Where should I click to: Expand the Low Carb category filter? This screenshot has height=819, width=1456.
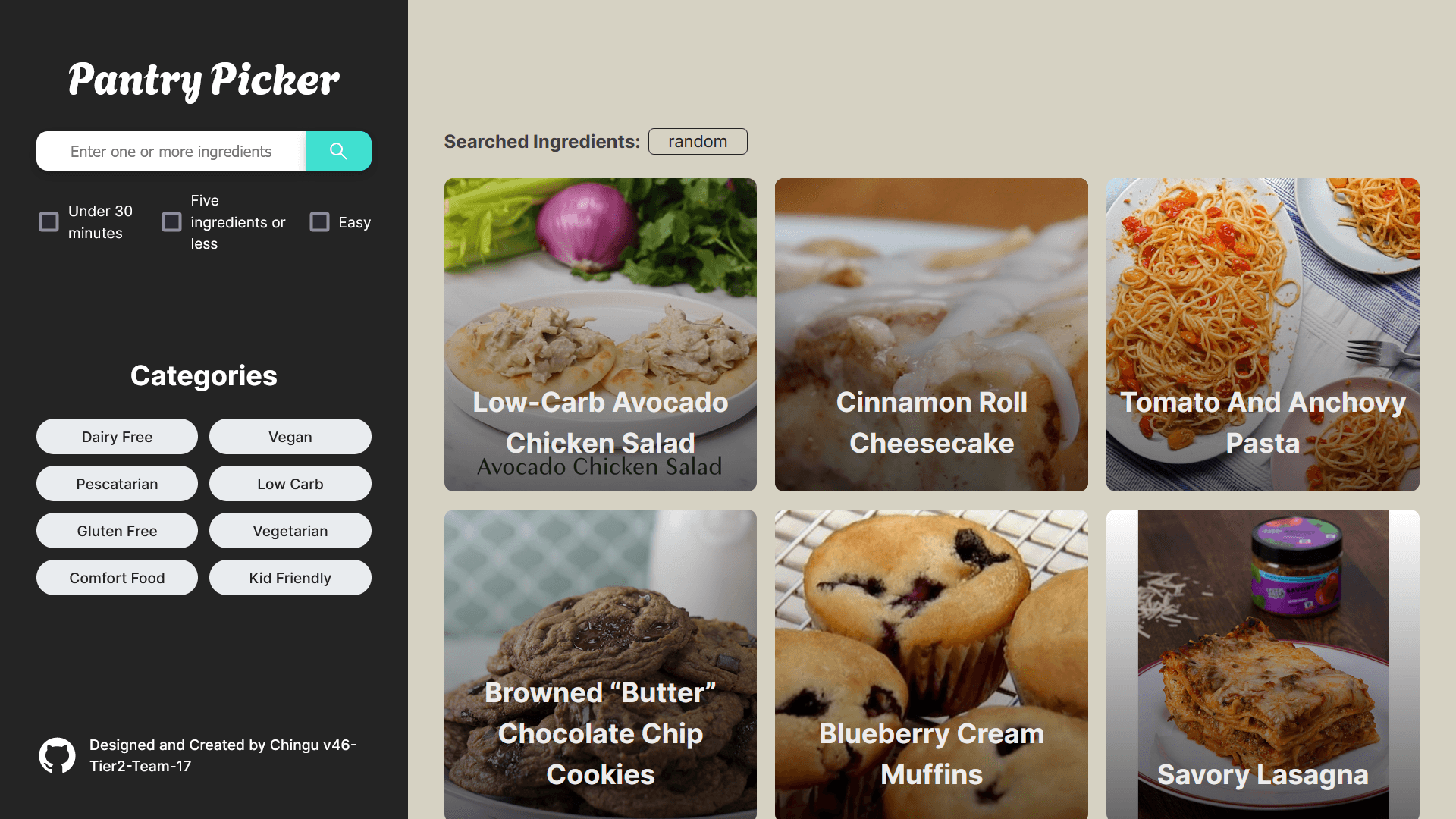pyautogui.click(x=290, y=483)
